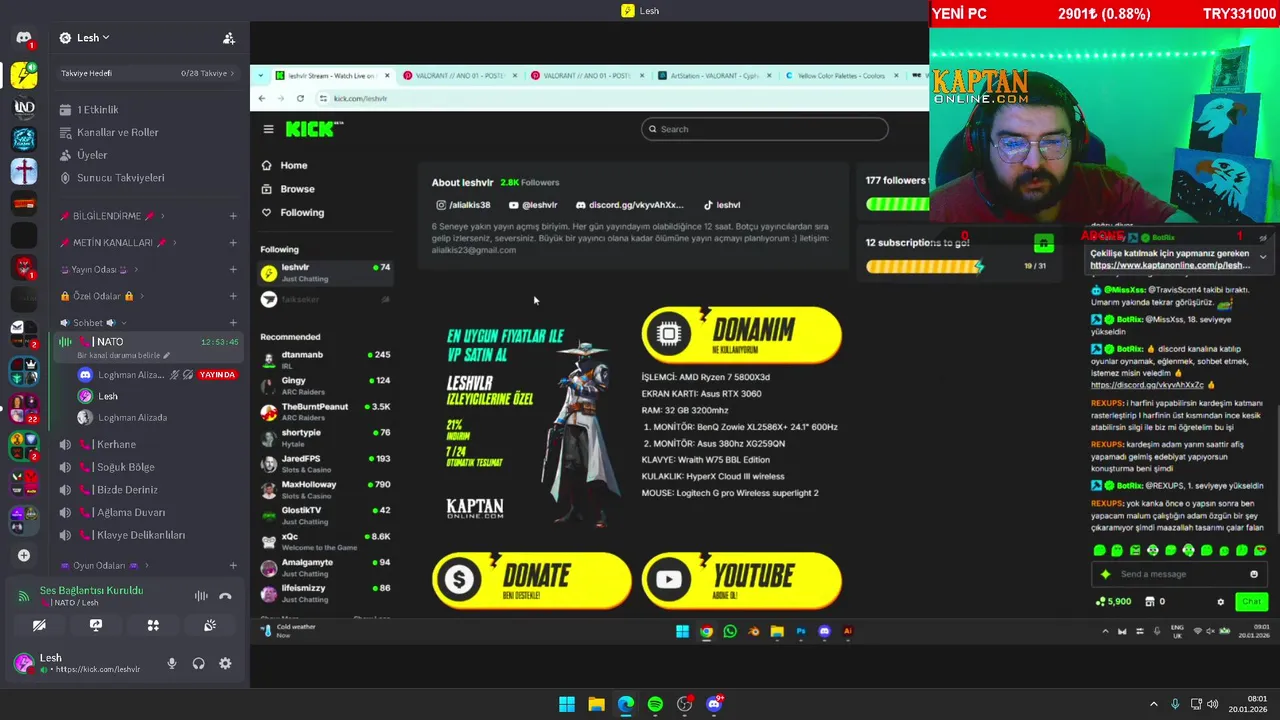Open the voice noise suppression waveform icon

point(201,597)
